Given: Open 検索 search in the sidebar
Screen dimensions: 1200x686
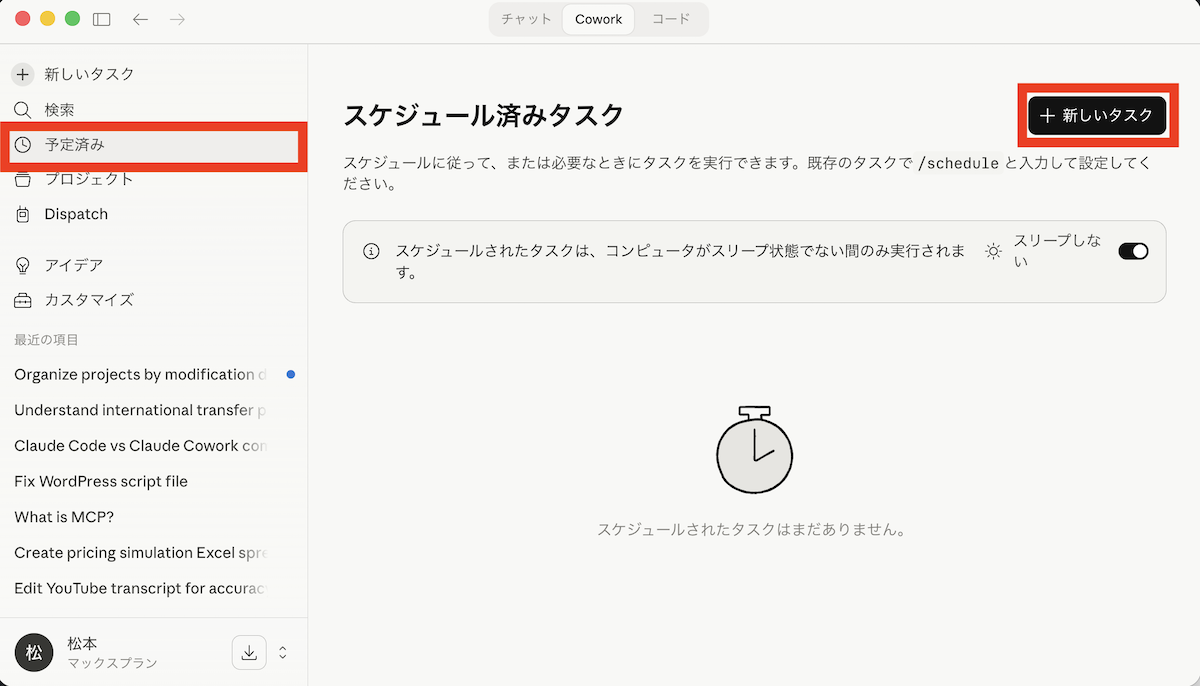Looking at the screenshot, I should click(58, 110).
